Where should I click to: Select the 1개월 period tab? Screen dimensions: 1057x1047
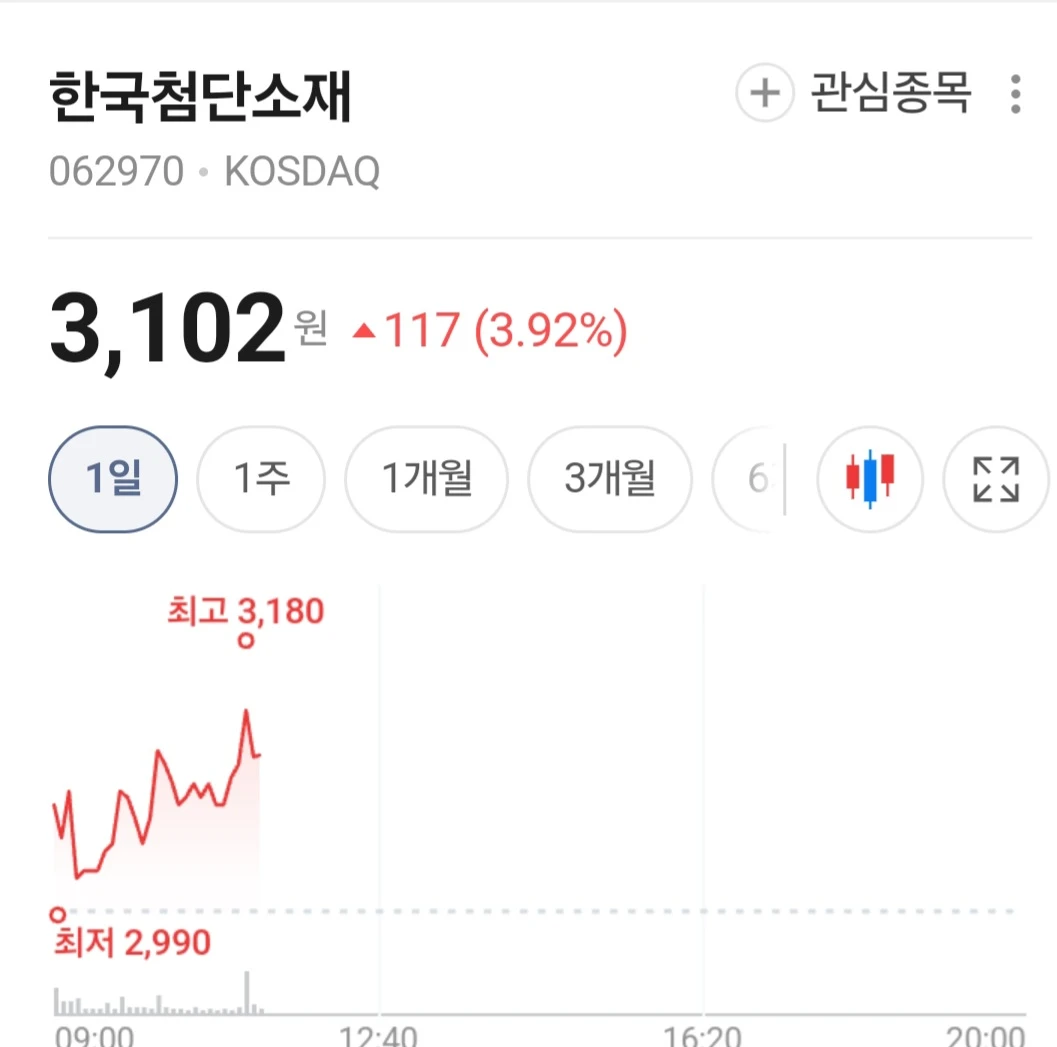pos(427,479)
